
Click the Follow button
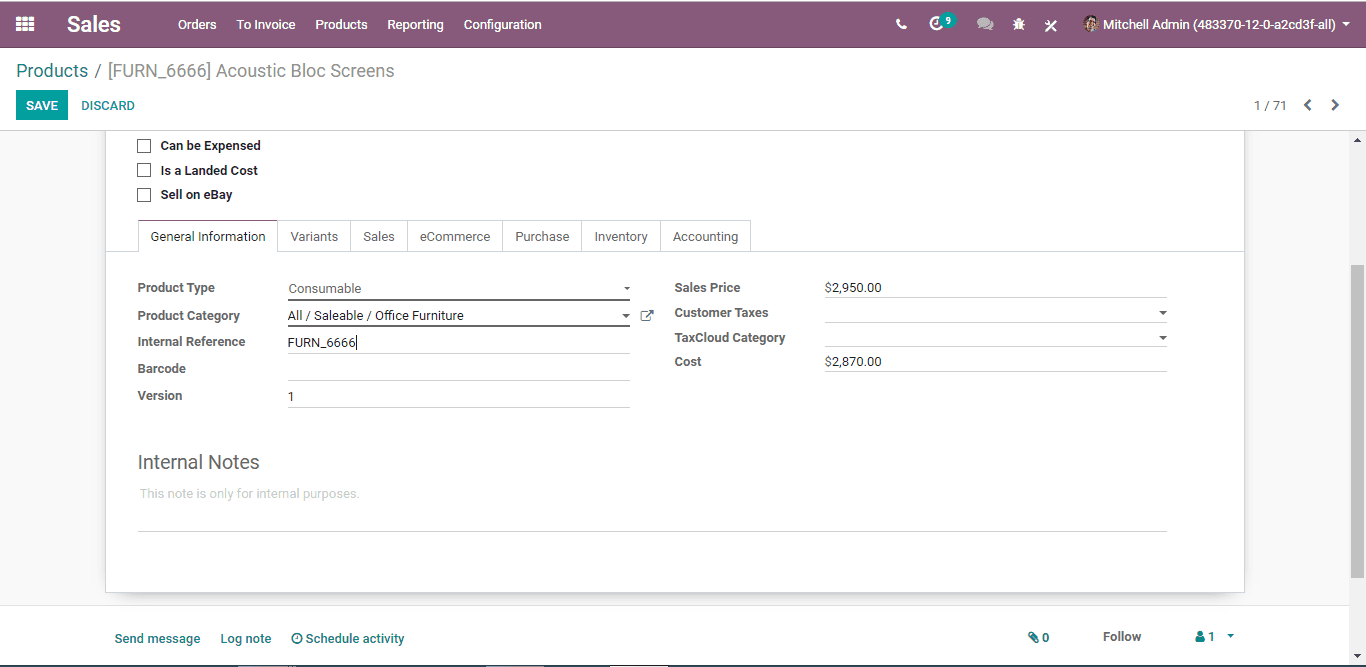pyautogui.click(x=1122, y=637)
